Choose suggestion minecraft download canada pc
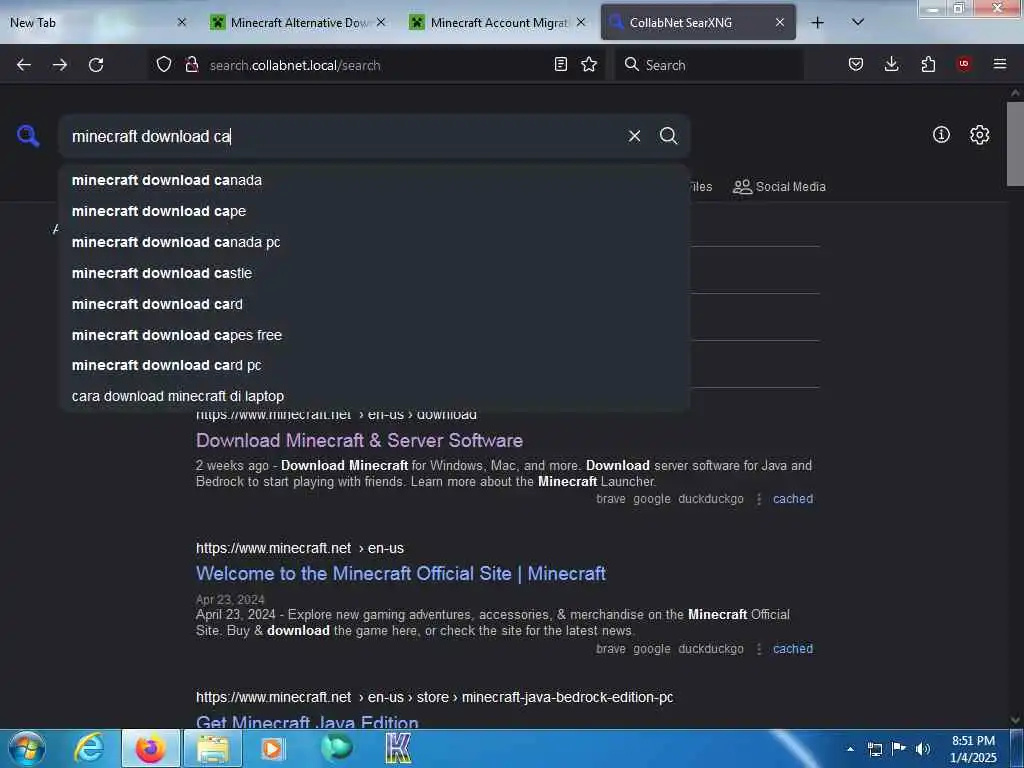The height and width of the screenshot is (768, 1024). tap(374, 242)
